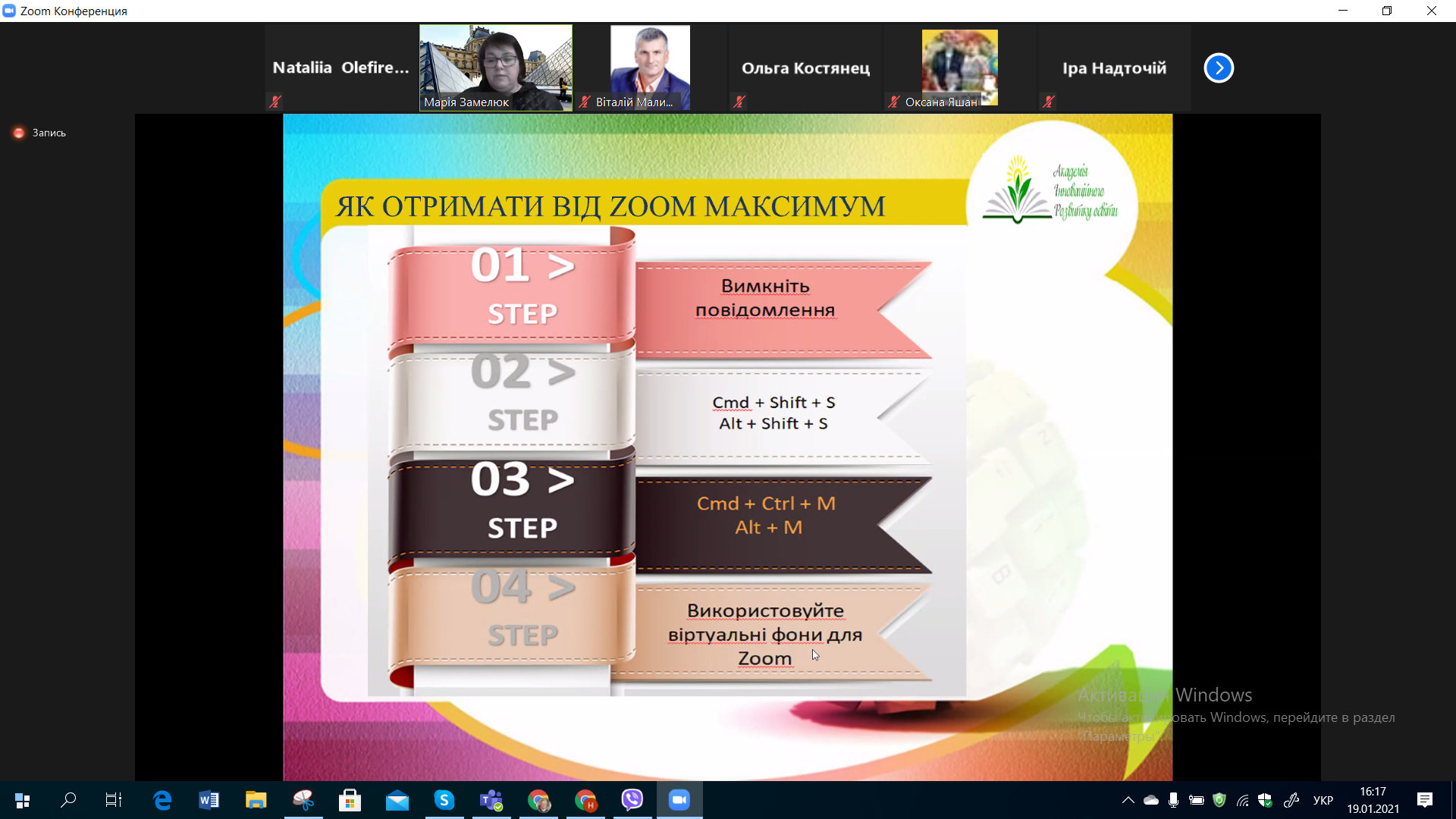The width and height of the screenshot is (1456, 819).
Task: Open the Action Center notifications icon
Action: tap(1425, 800)
